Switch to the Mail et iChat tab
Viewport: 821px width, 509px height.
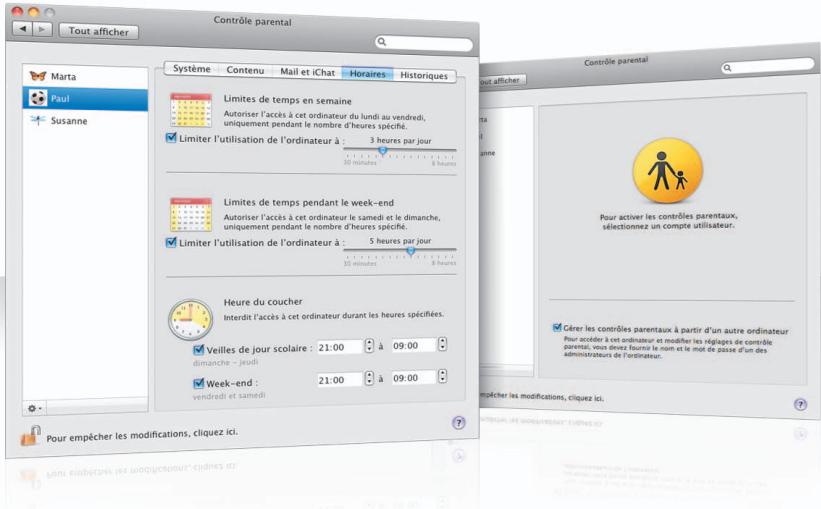[307, 72]
